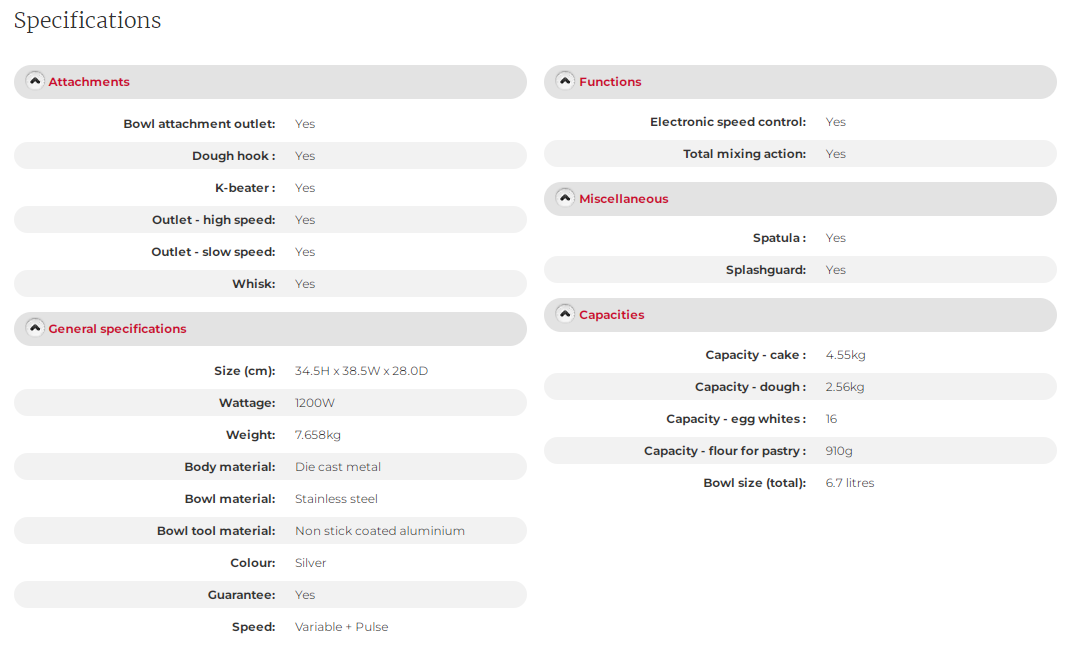Select the Miscellaneous section title
Image resolution: width=1074 pixels, height=650 pixels.
point(623,199)
